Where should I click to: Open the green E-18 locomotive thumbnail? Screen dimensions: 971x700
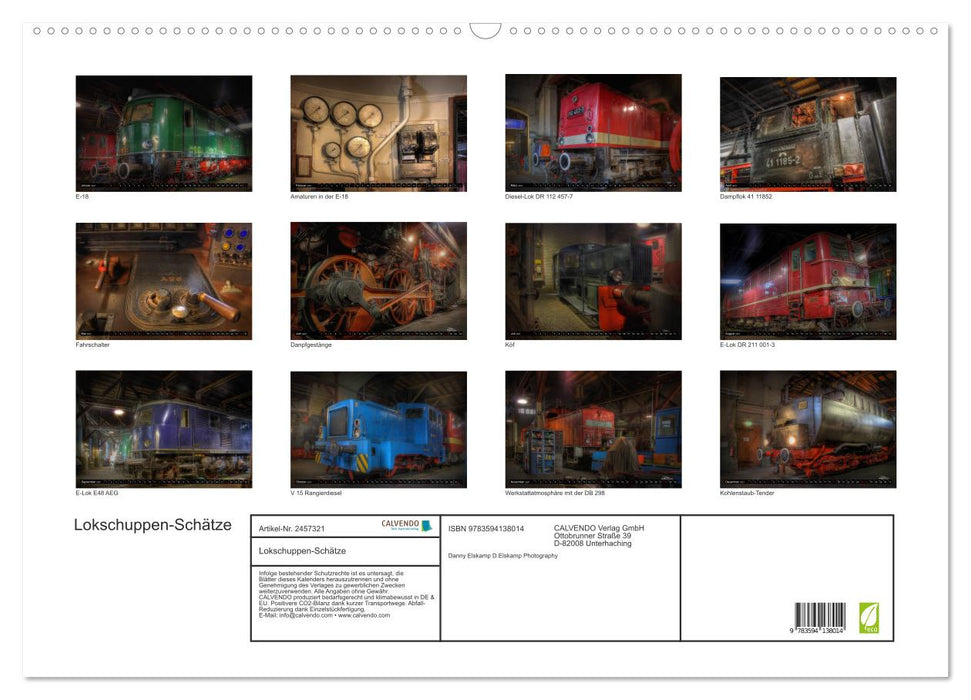(164, 133)
